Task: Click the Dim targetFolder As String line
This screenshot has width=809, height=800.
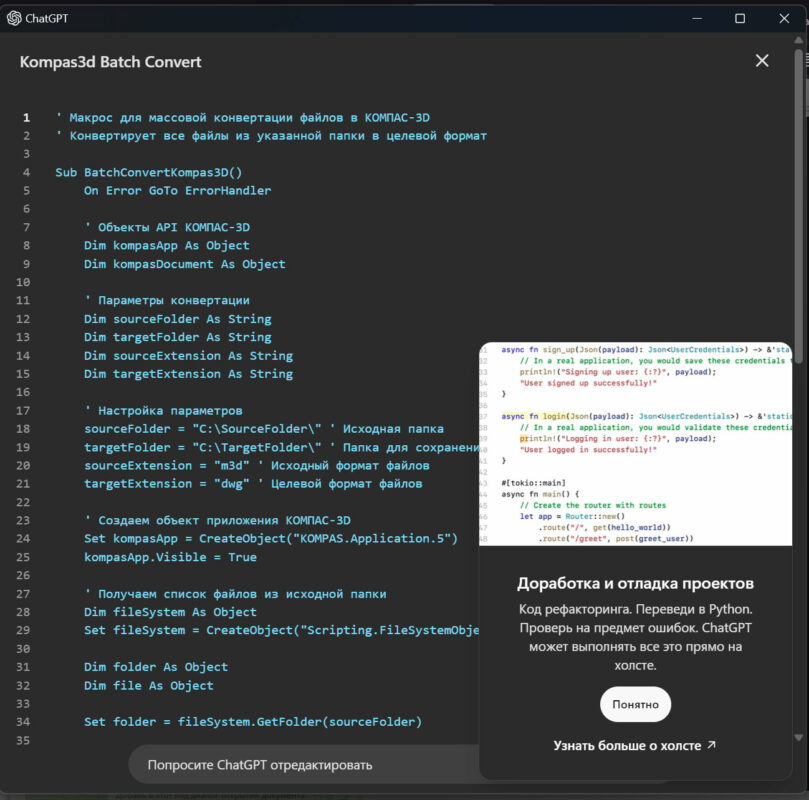Action: pos(177,337)
